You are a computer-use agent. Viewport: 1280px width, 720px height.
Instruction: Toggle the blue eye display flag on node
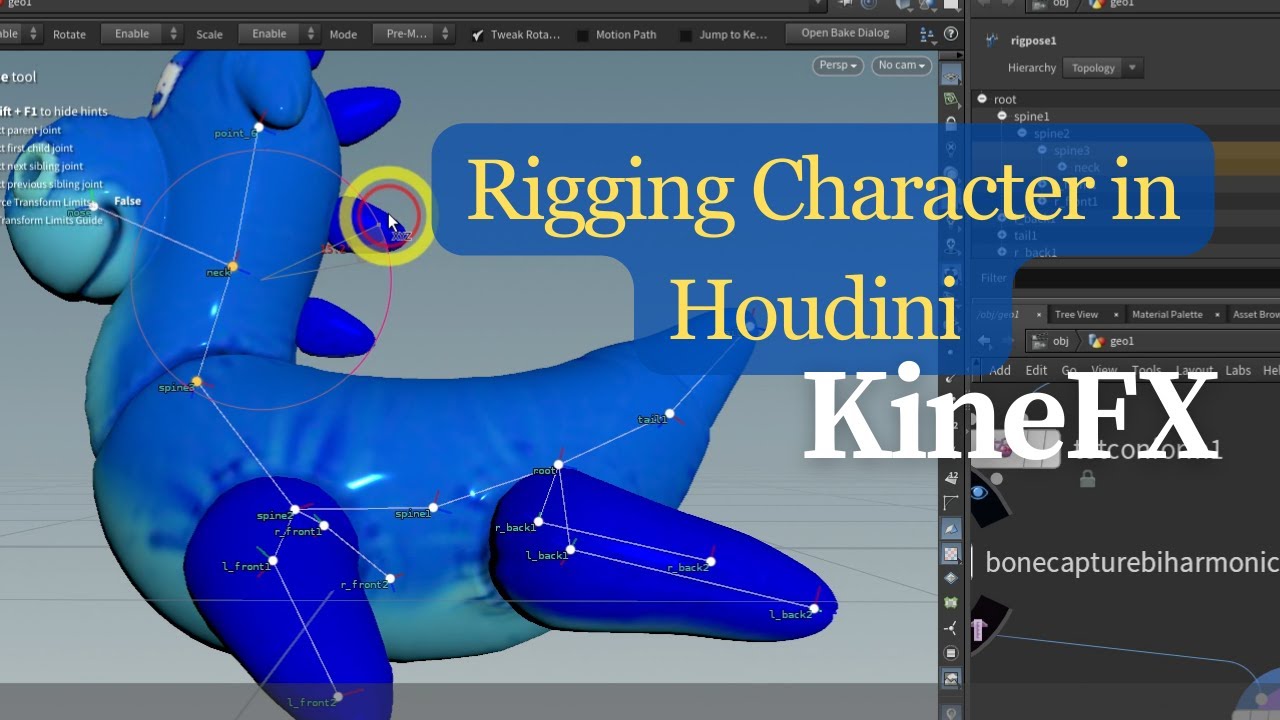(979, 492)
